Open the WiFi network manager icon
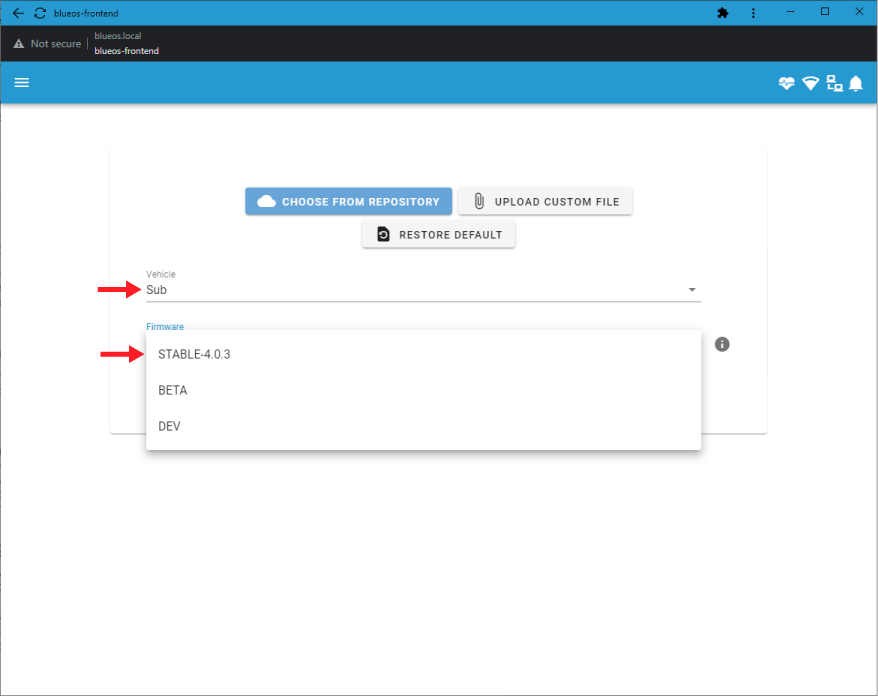Screen dimensions: 878x696 click(x=810, y=83)
